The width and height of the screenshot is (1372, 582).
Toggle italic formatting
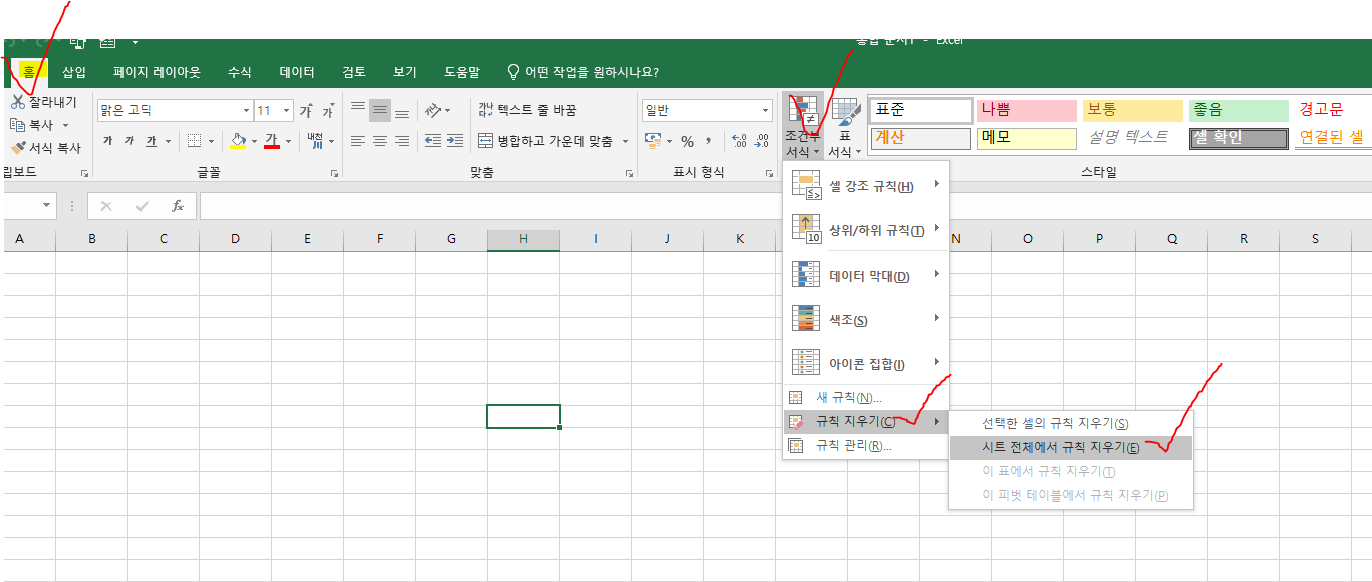point(129,140)
